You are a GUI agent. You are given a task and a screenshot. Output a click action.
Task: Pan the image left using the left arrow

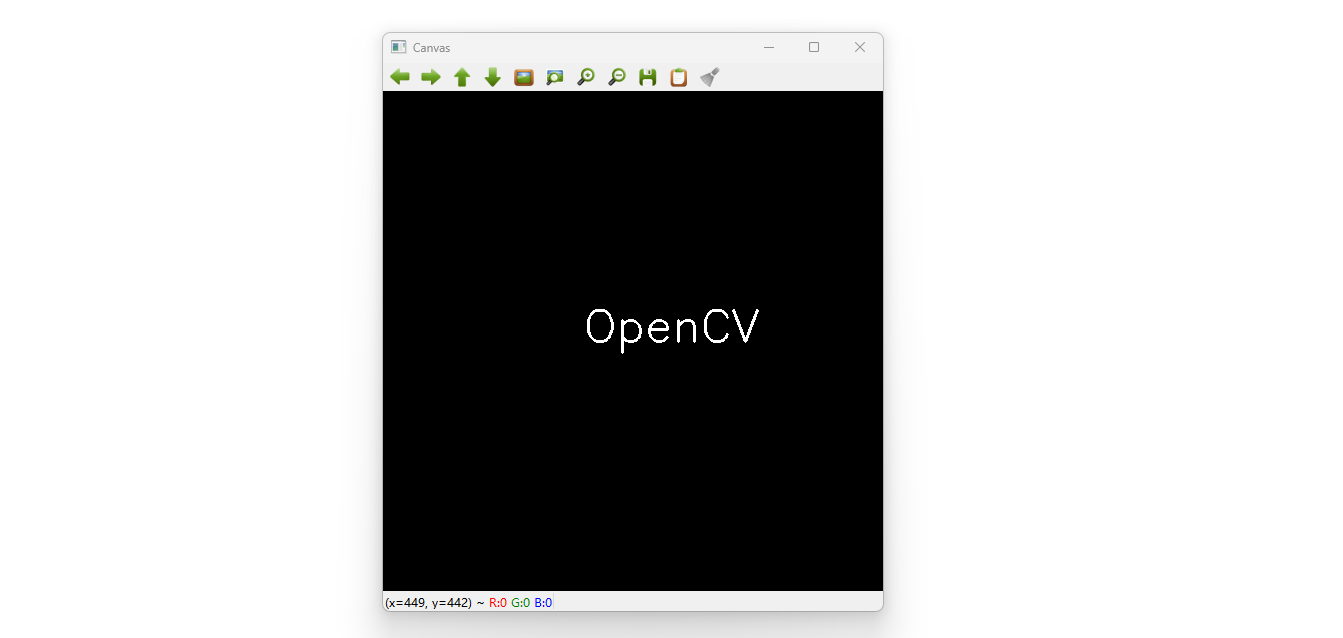point(399,76)
